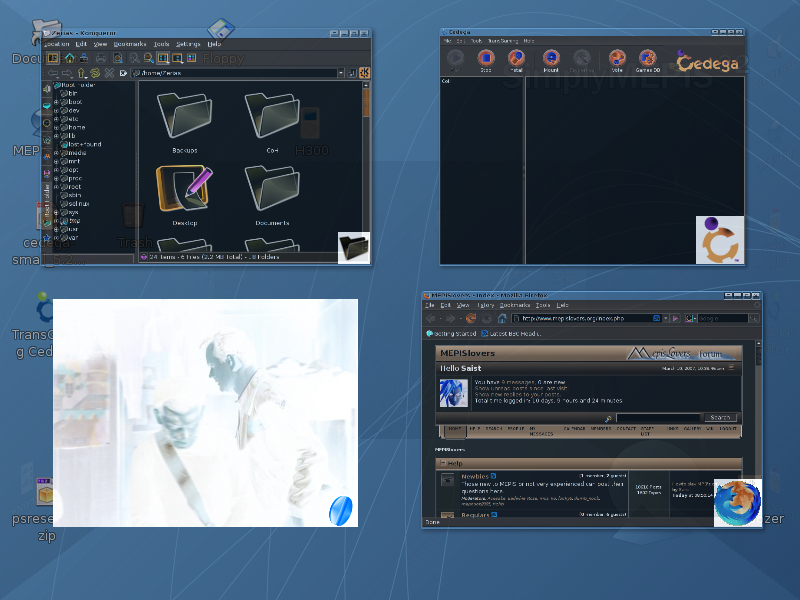Click the Getting Started bookmark in Firefox
The image size is (800, 600).
tap(451, 333)
